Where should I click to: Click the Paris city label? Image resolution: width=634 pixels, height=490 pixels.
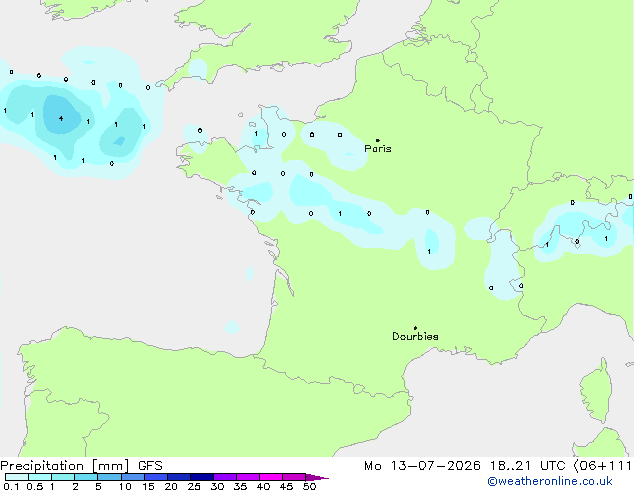(378, 148)
